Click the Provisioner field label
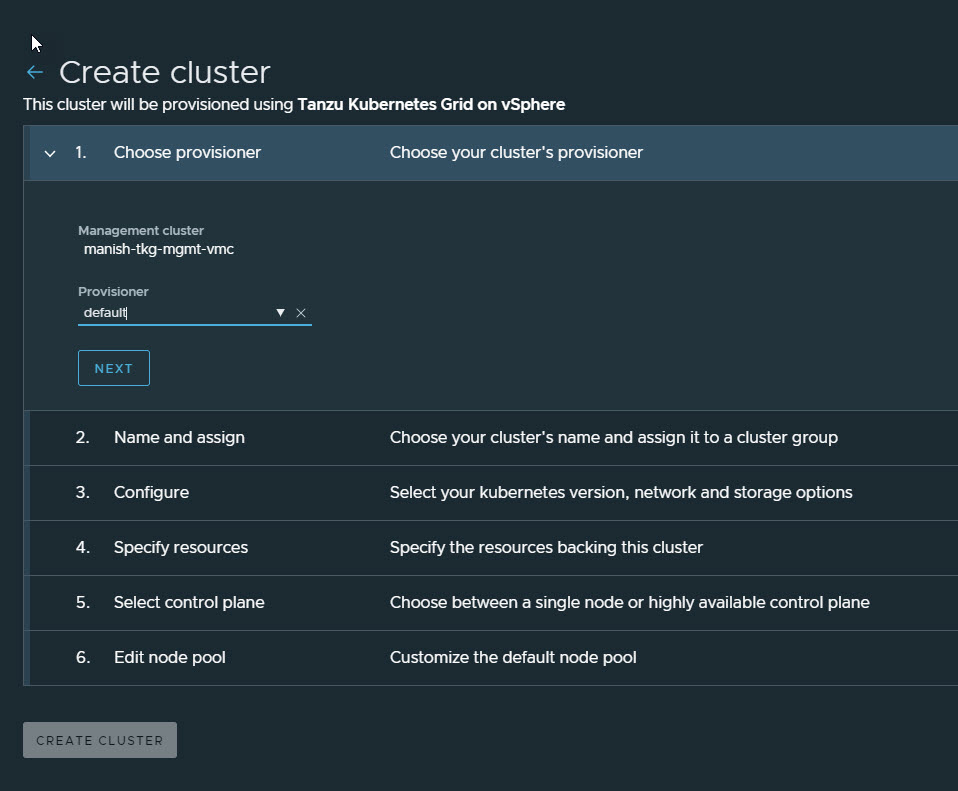Viewport: 958px width, 791px height. [x=113, y=292]
